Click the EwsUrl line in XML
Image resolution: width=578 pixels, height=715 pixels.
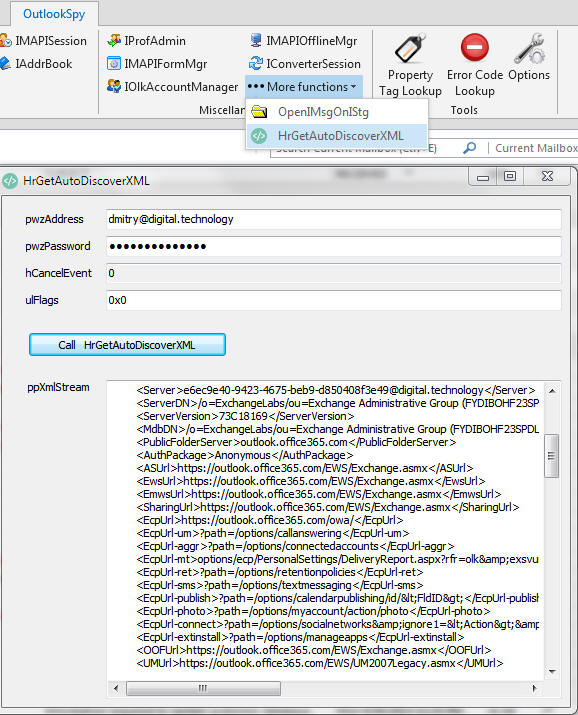point(311,481)
